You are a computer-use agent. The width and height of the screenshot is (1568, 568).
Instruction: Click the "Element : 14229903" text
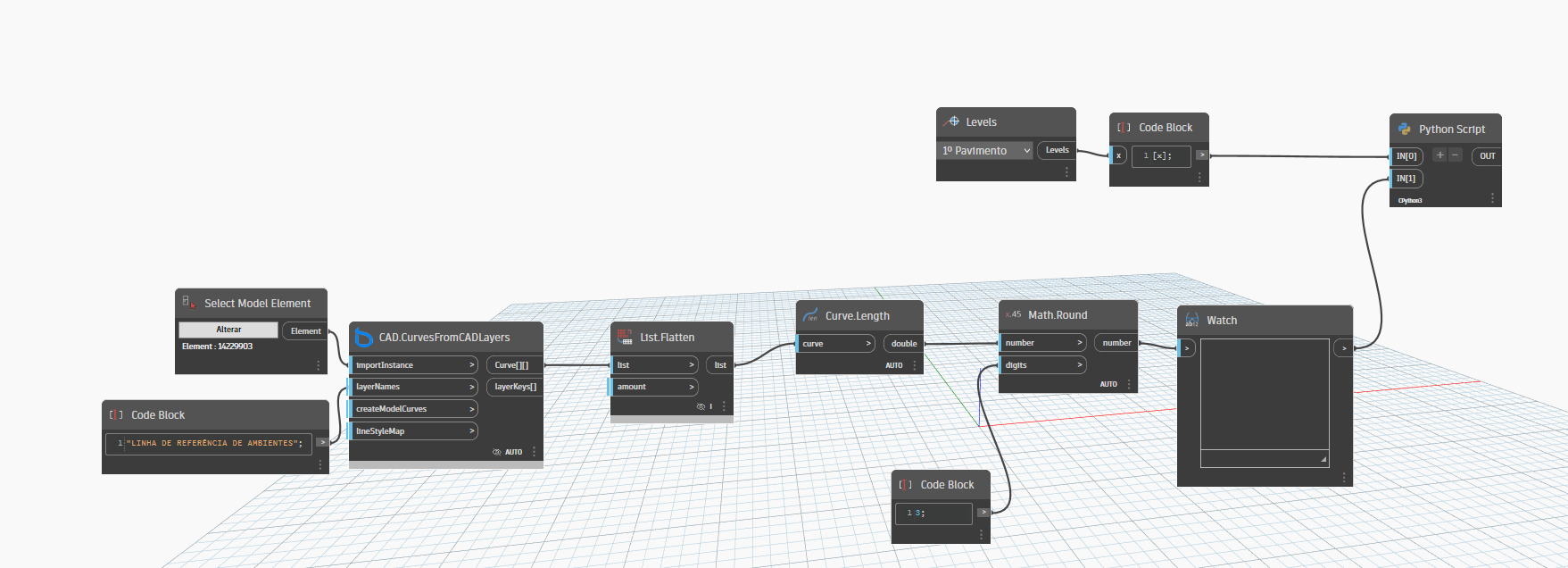(x=218, y=347)
